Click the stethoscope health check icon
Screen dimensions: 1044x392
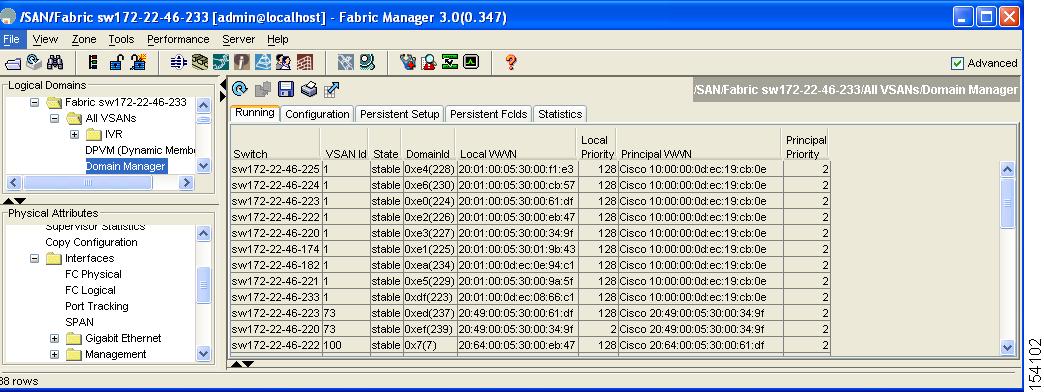[x=407, y=63]
